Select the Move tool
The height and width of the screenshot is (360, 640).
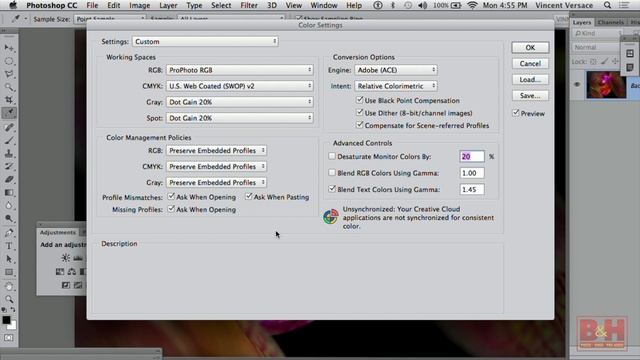9,48
